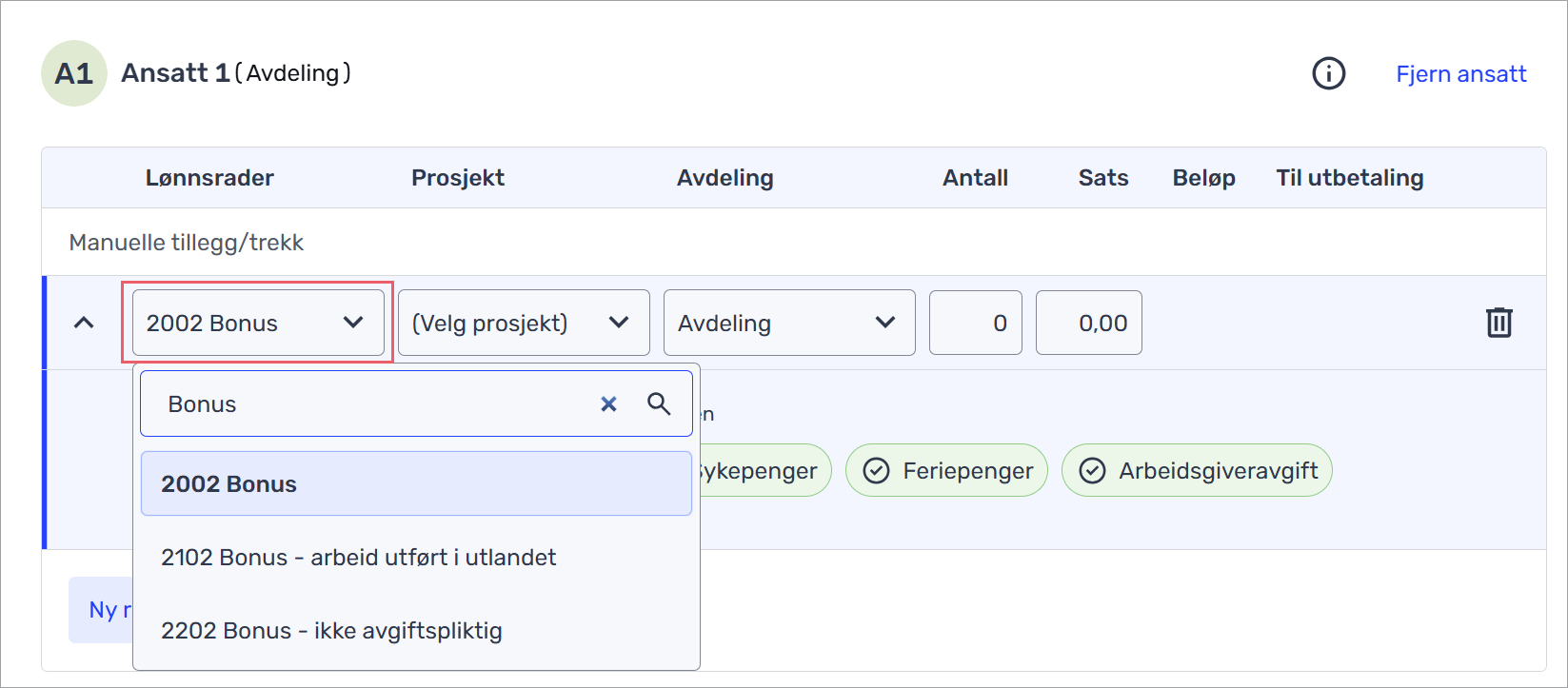Delete the wage row with trash icon
Screen dimensions: 1568x688
click(x=1499, y=323)
